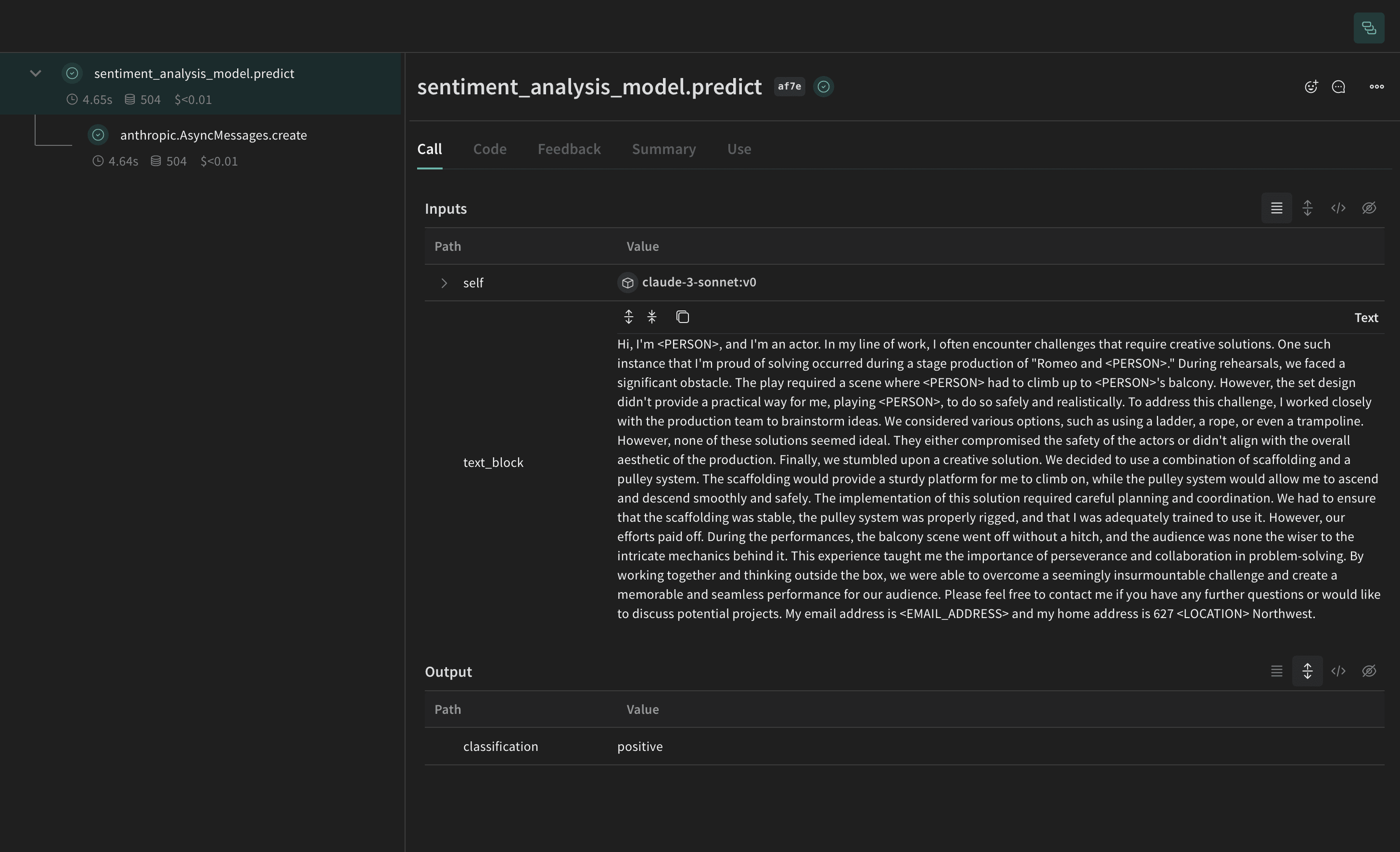This screenshot has height=852, width=1400.
Task: Click the sentiment_analysis_model.predict page title
Action: [589, 86]
